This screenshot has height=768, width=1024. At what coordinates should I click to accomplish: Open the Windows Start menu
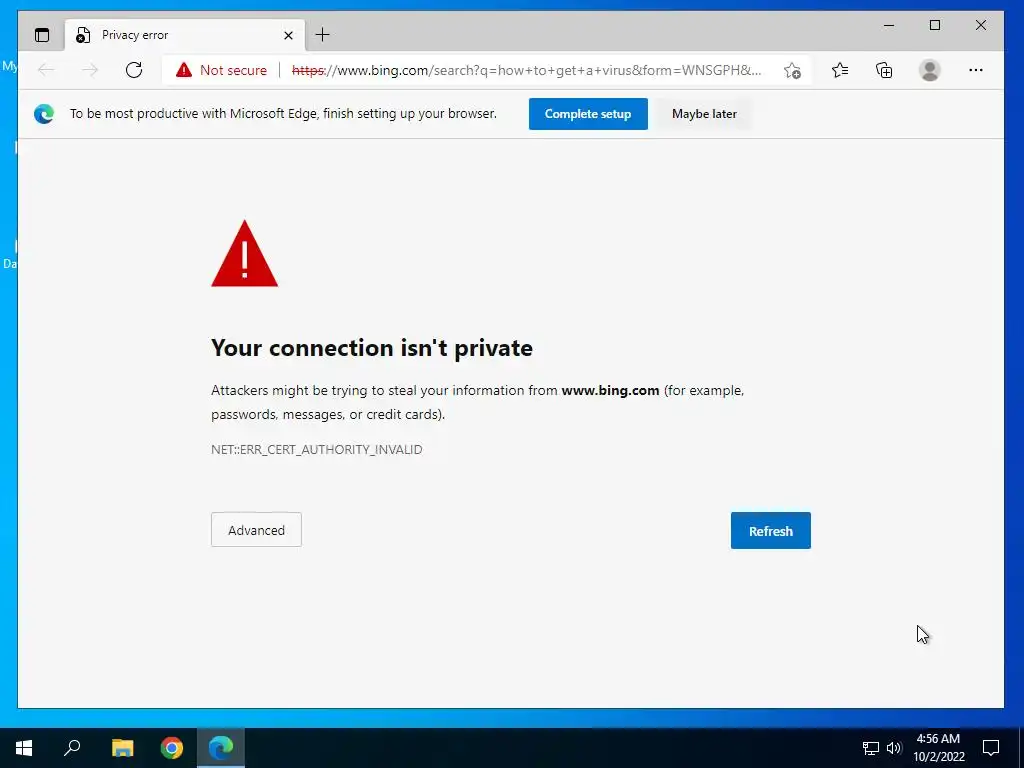tap(24, 748)
